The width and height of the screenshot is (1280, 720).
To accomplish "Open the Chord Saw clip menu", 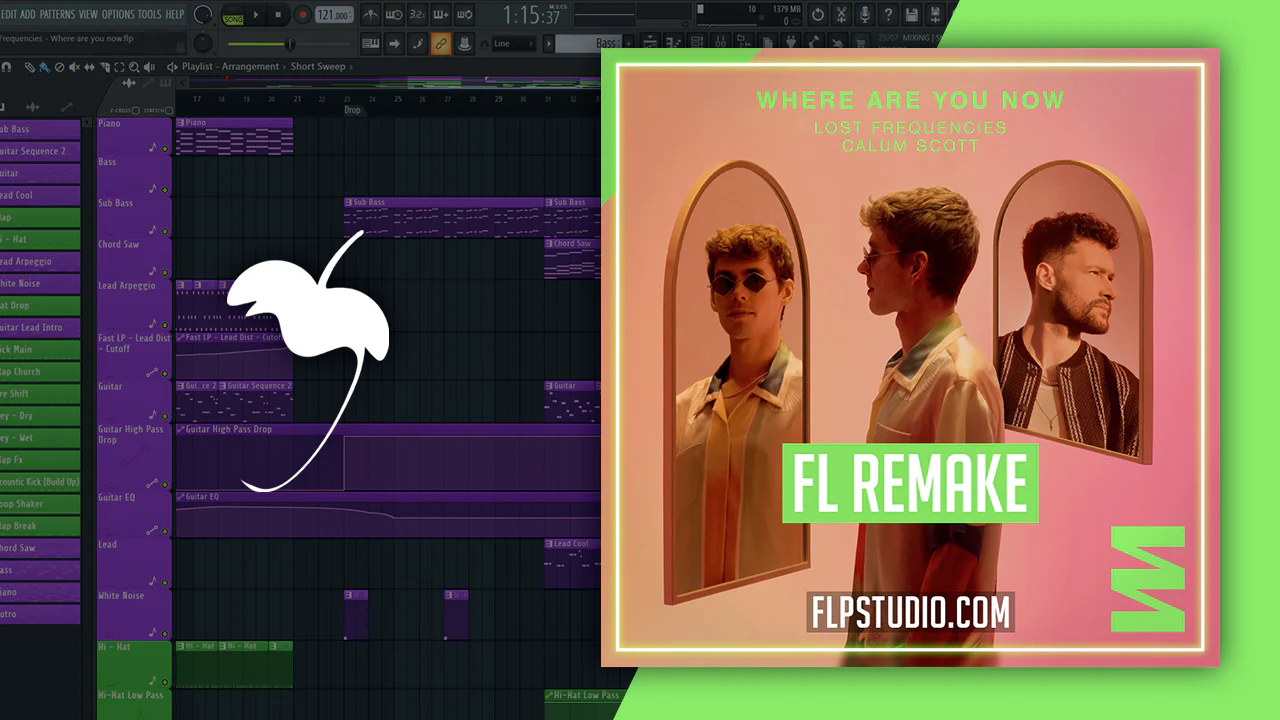I will point(549,243).
